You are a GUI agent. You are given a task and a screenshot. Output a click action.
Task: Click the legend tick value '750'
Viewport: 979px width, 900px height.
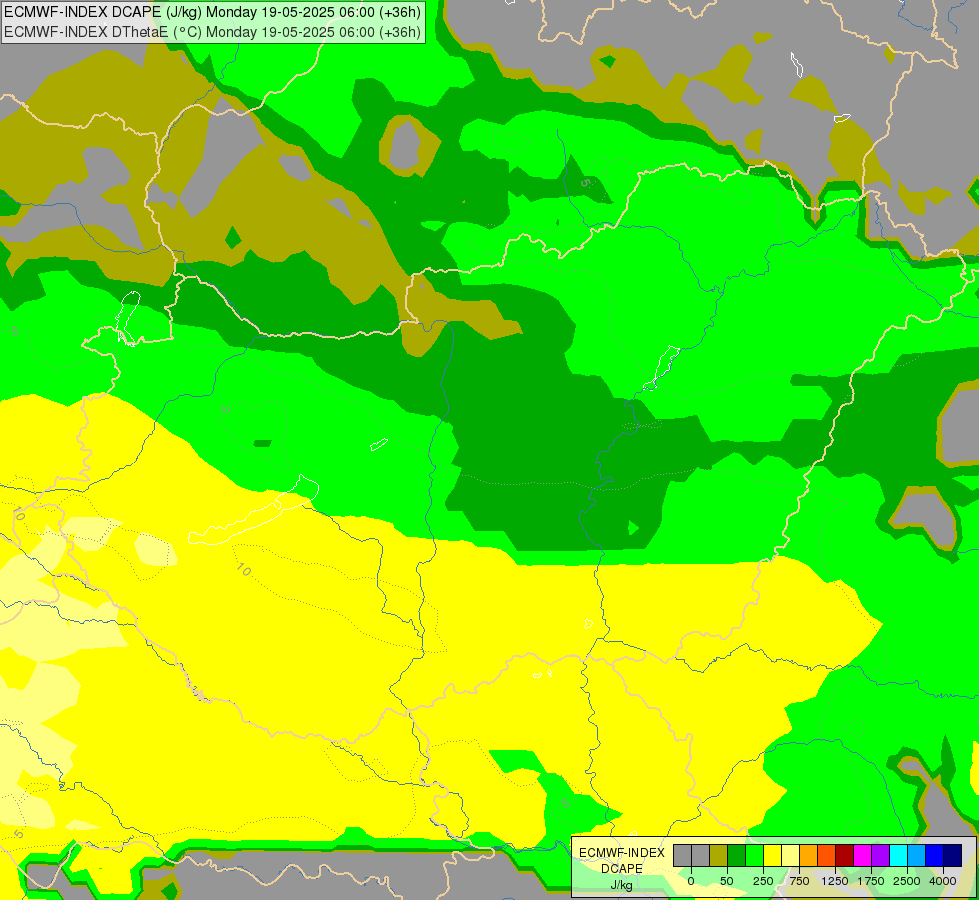point(799,881)
